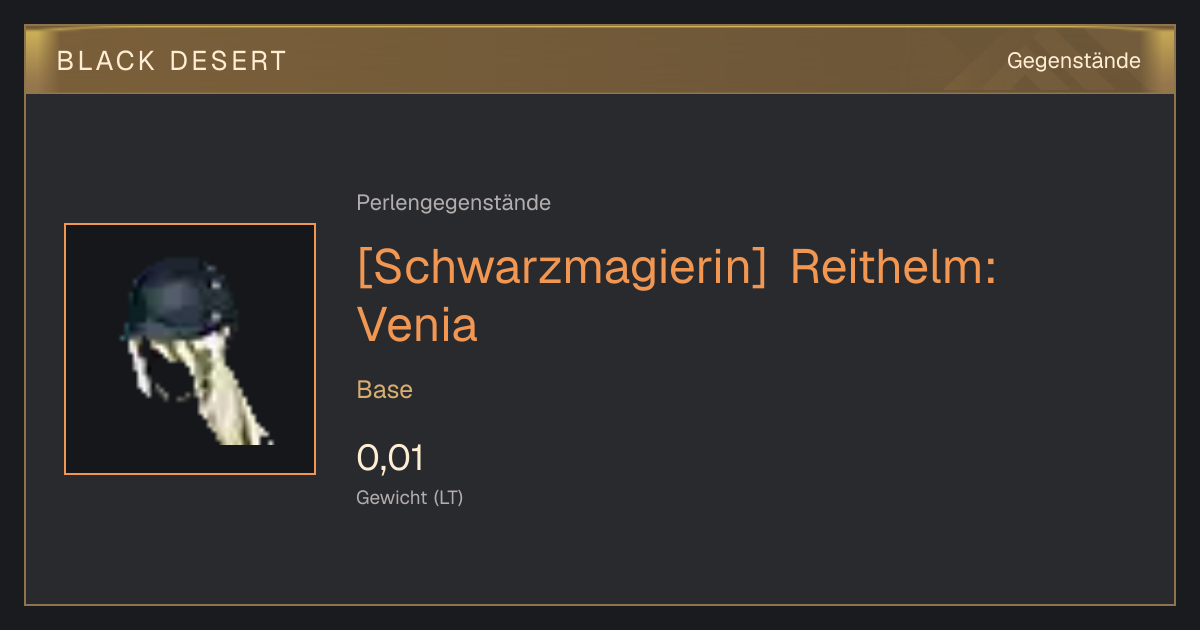The height and width of the screenshot is (630, 1200).
Task: Click the helmet item icon
Action: tap(190, 349)
